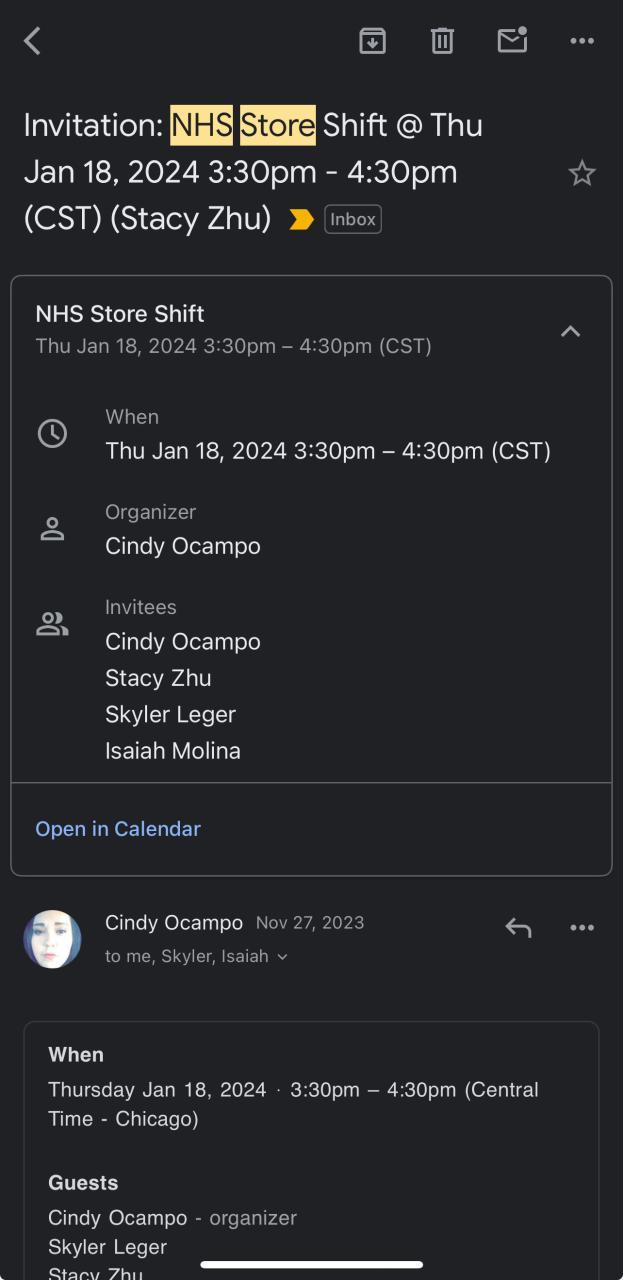The image size is (623, 1280).
Task: Tap Cindy Ocampo's profile picture
Action: coord(52,939)
